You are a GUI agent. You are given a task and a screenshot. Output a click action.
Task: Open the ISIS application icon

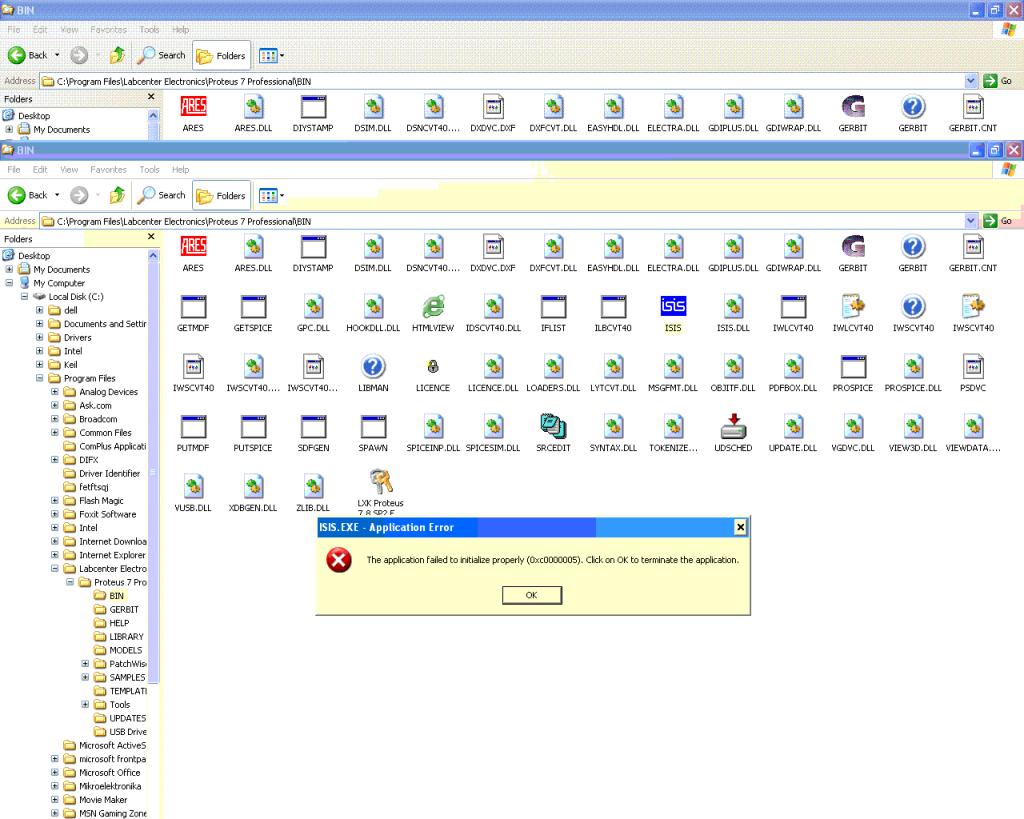[x=673, y=306]
